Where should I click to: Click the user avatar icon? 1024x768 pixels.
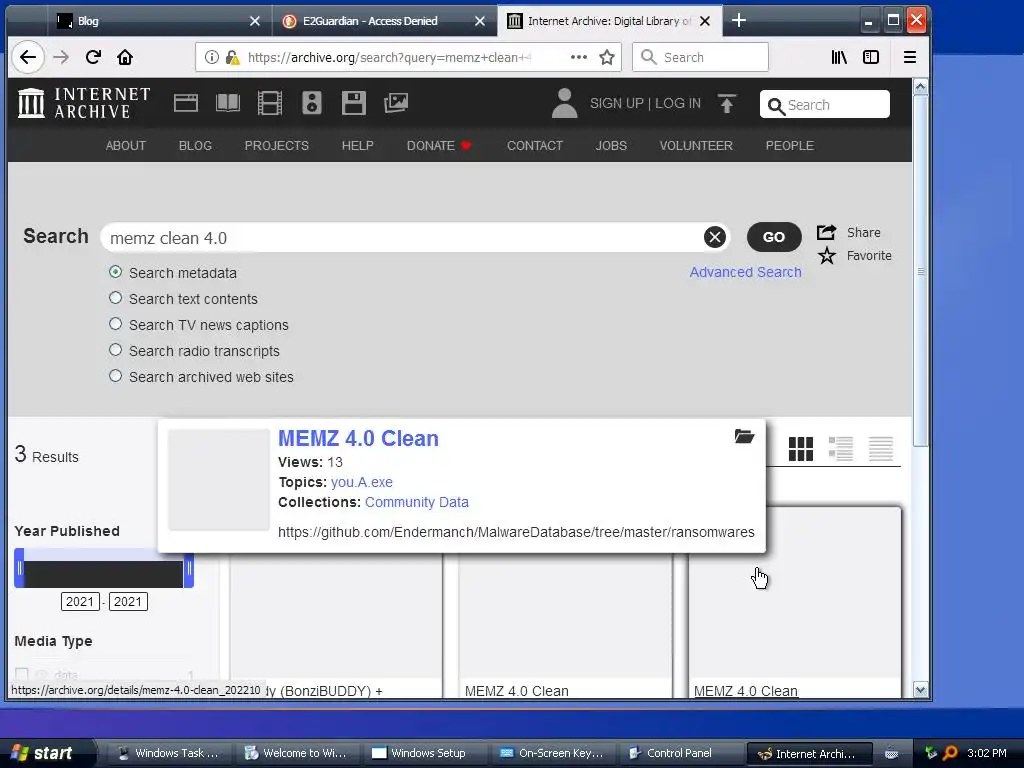(564, 103)
